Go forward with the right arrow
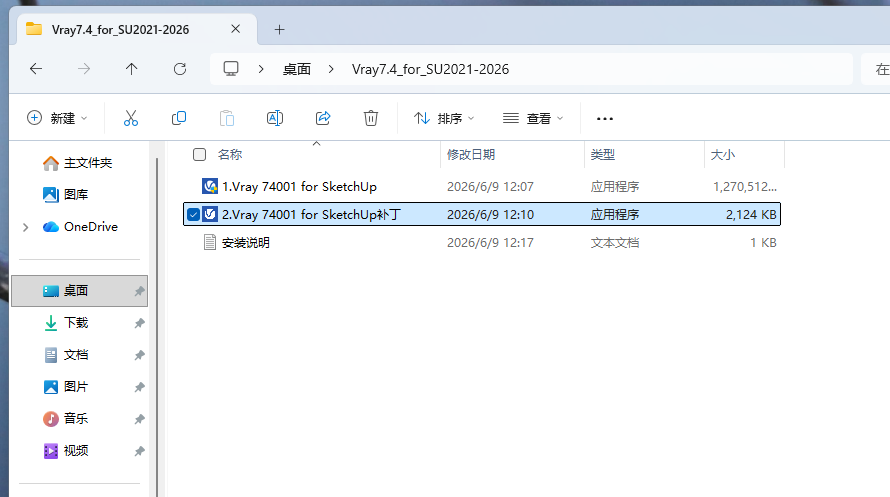This screenshot has height=497, width=890. 84,69
